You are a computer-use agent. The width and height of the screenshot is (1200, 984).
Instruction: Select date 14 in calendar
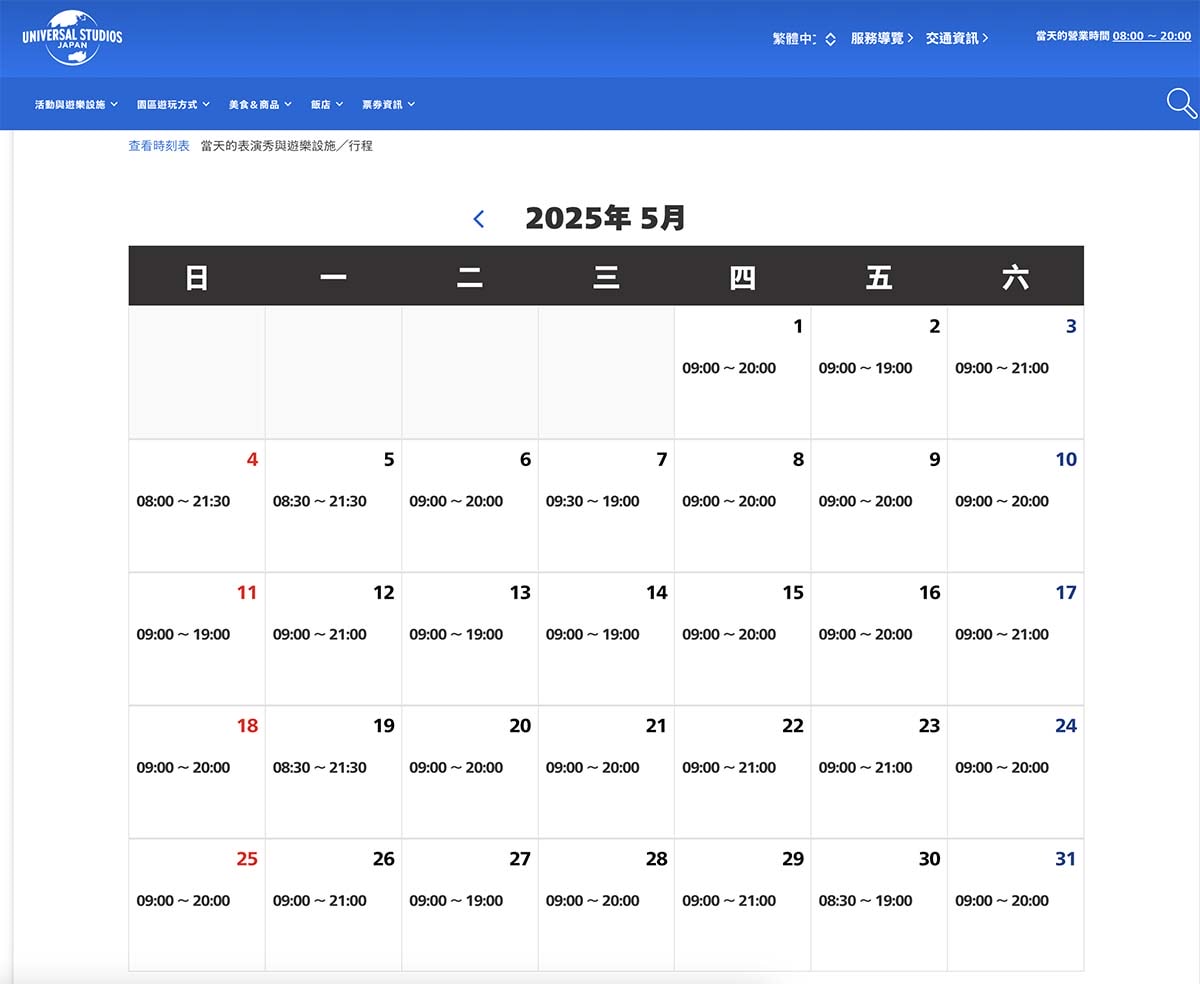606,638
